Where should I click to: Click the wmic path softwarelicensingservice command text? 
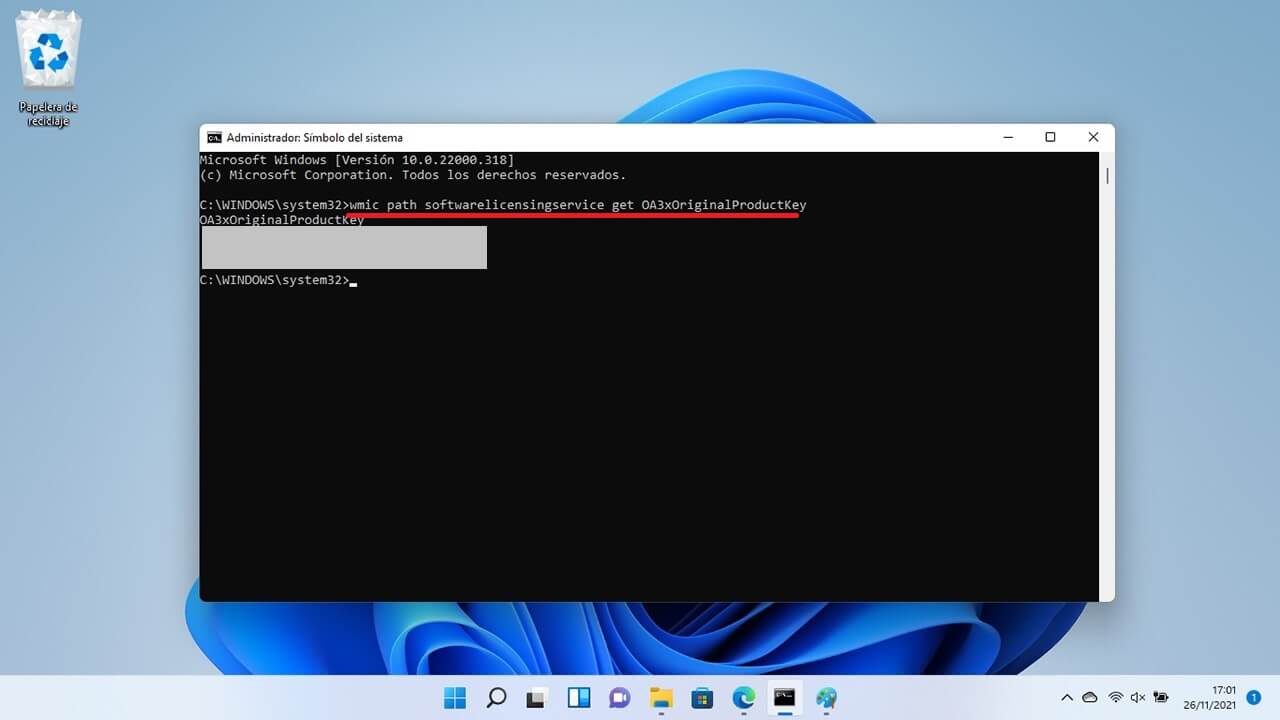pyautogui.click(x=578, y=205)
